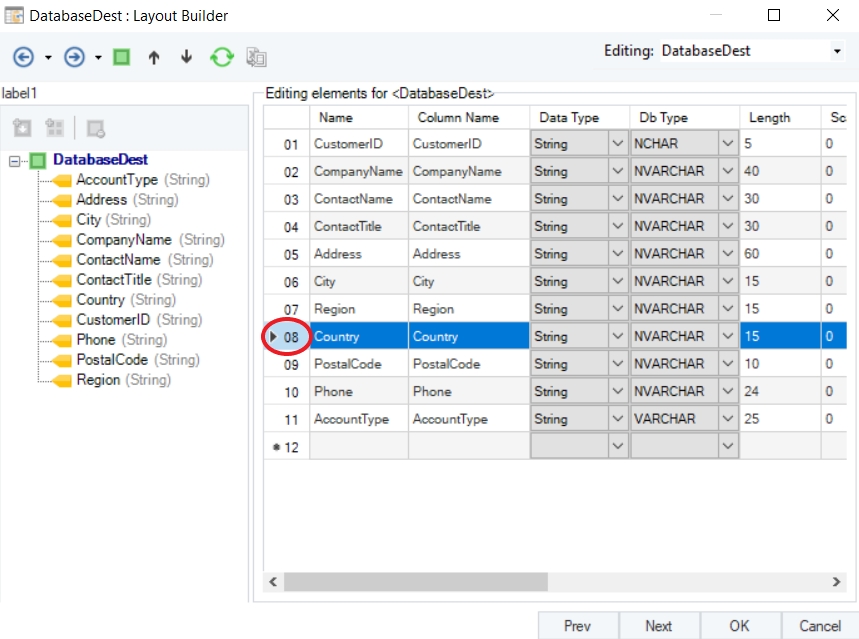Click the Length cell for Phone row
The width and height of the screenshot is (859, 639).
coord(779,392)
